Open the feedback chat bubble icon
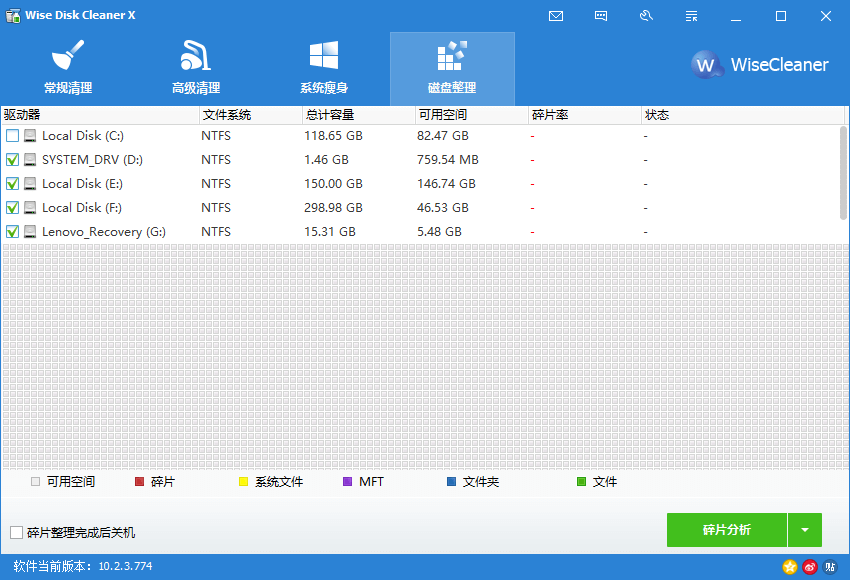 (x=601, y=16)
